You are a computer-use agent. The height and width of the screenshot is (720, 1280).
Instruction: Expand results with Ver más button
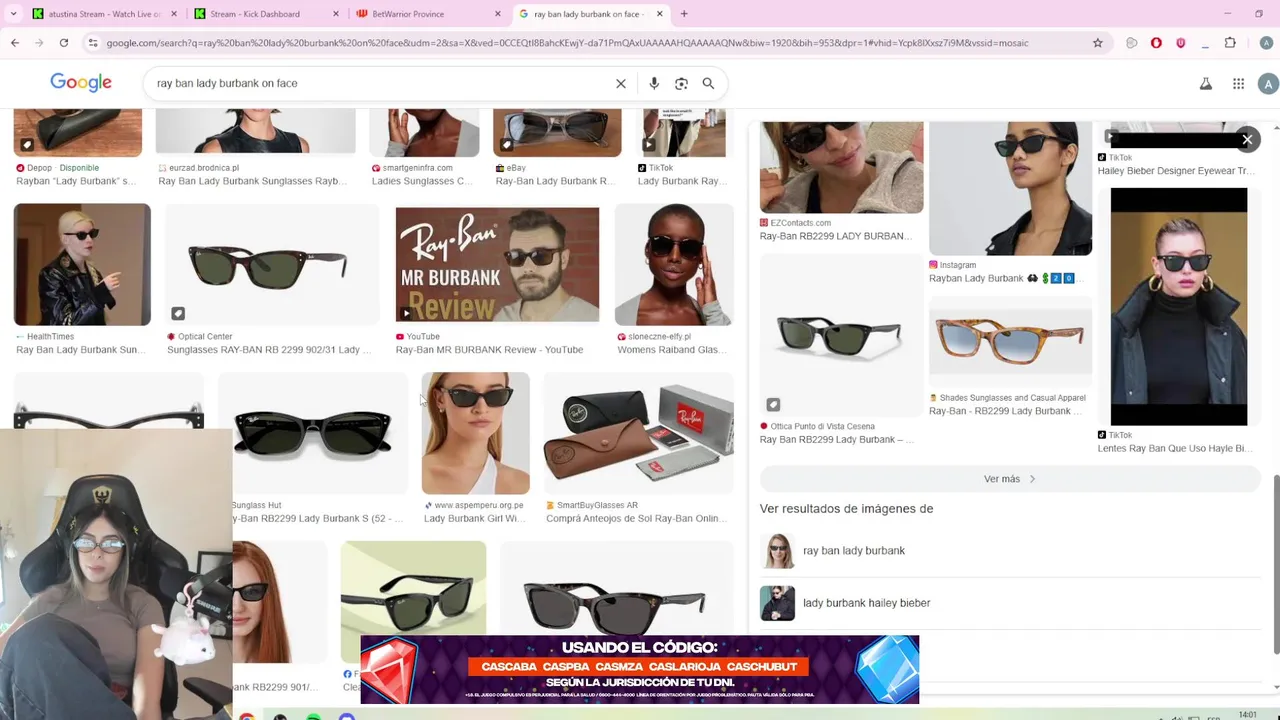(x=1010, y=479)
